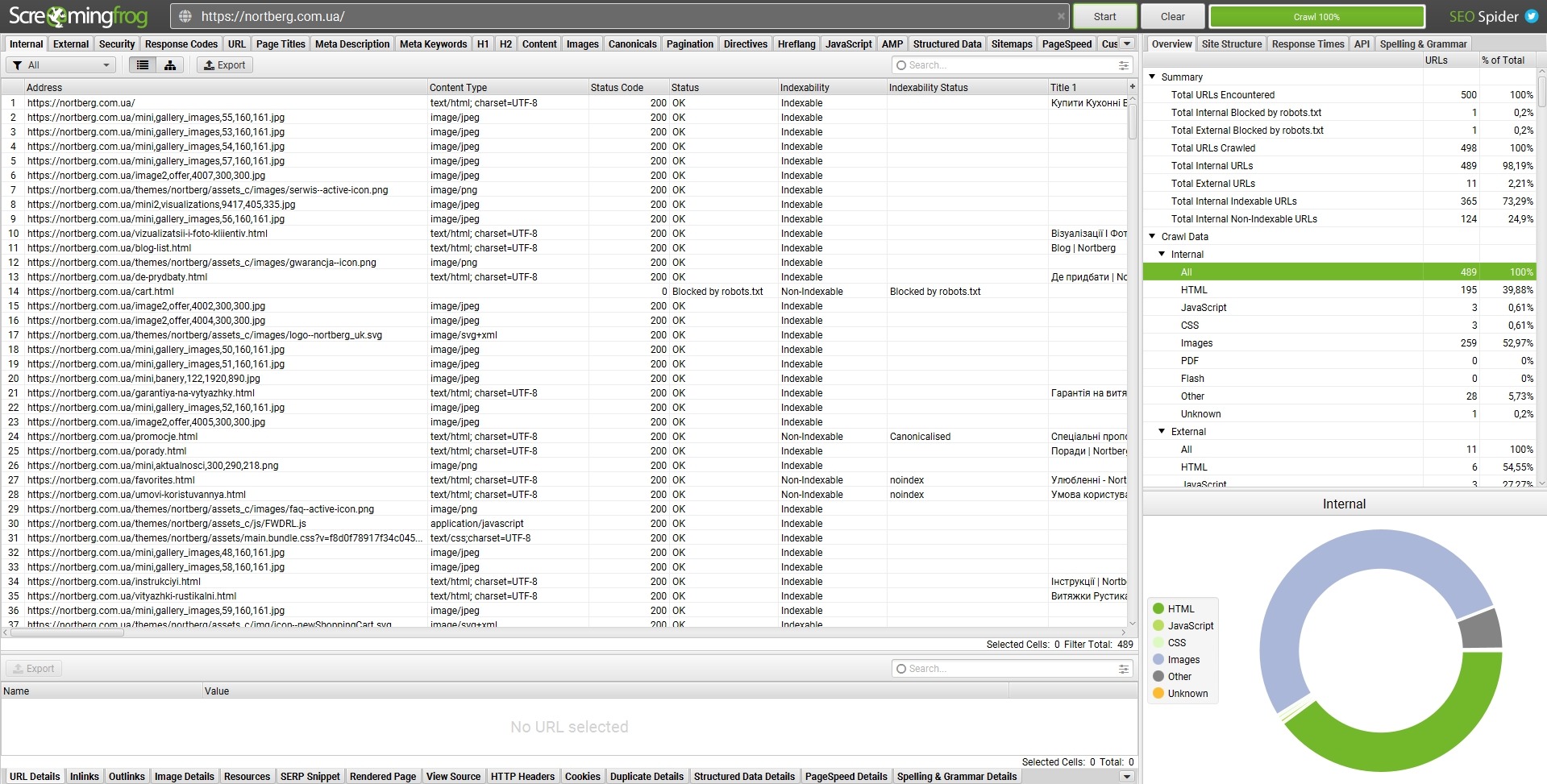Click the lower pane Export button
The height and width of the screenshot is (784, 1547).
(34, 669)
